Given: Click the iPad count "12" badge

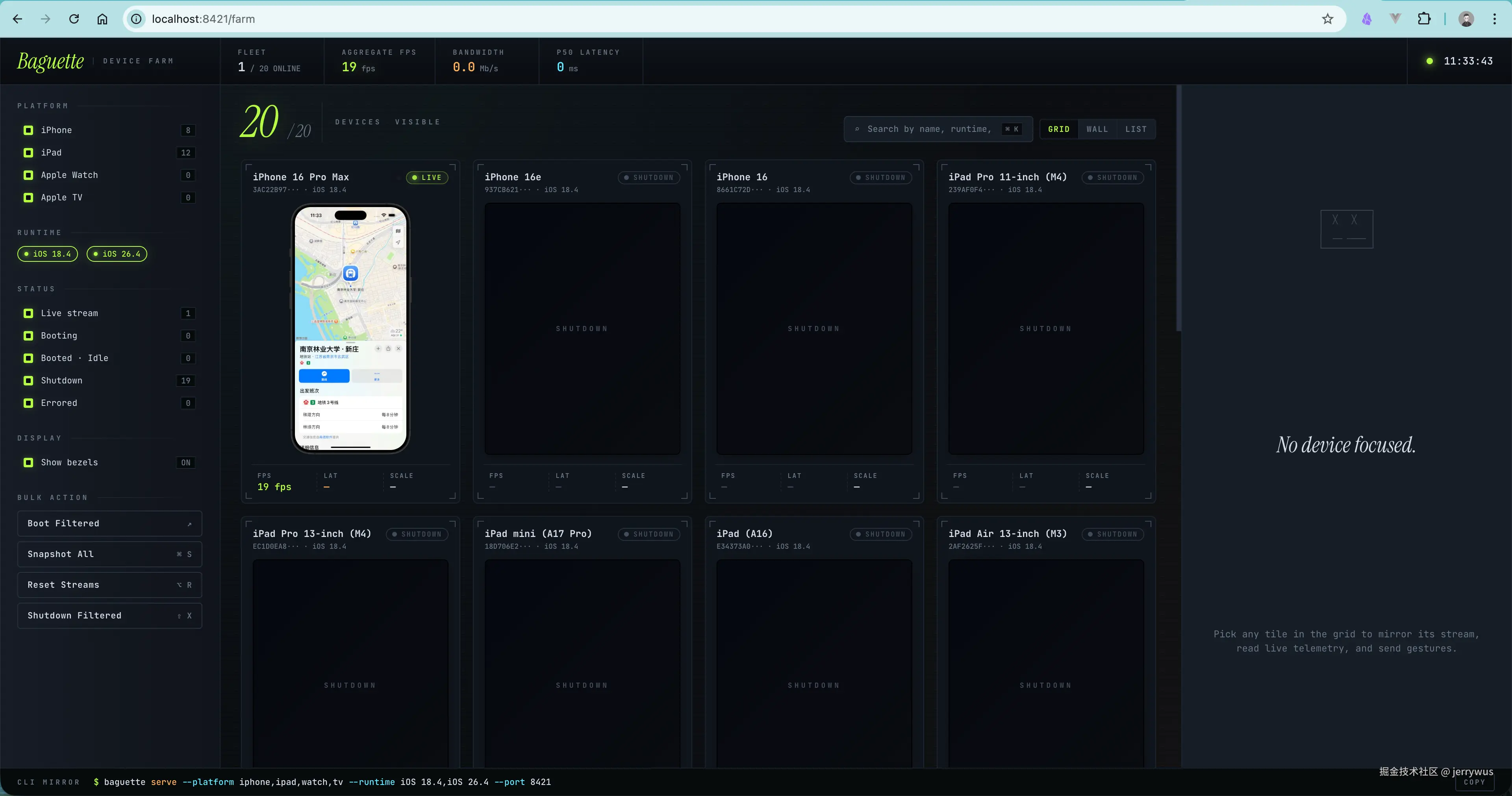Looking at the screenshot, I should (x=186, y=153).
